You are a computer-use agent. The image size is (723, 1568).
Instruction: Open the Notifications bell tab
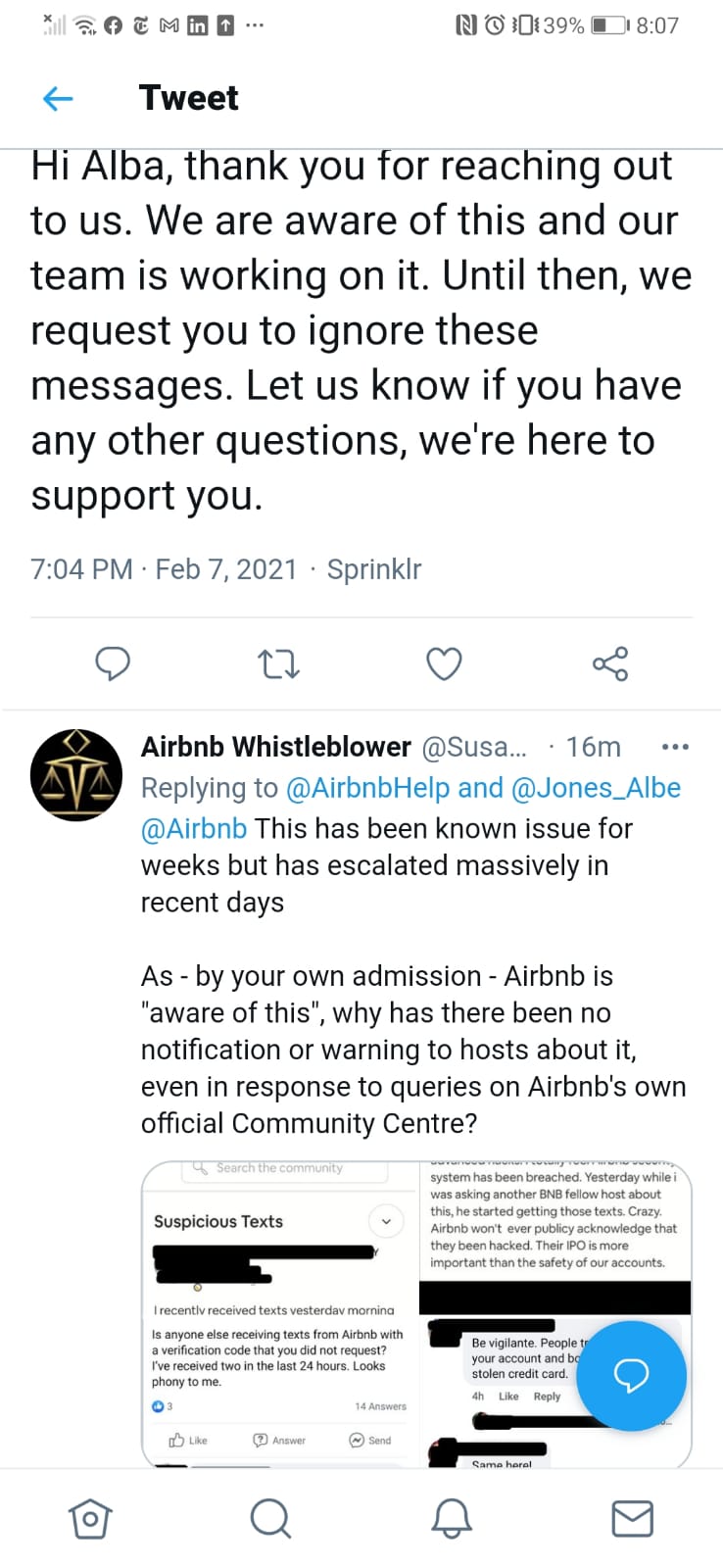[x=452, y=1519]
